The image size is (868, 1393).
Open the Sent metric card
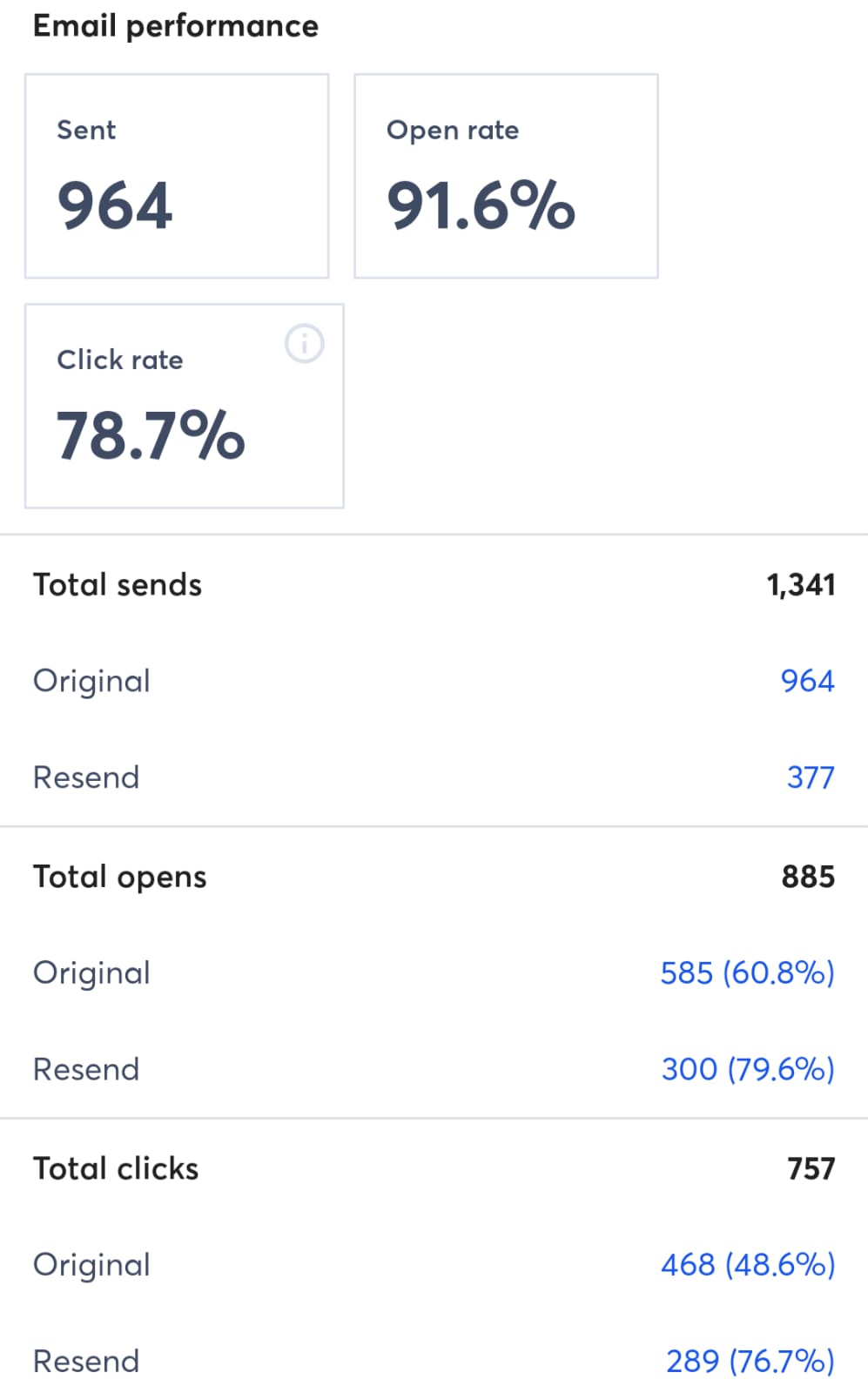coord(177,176)
